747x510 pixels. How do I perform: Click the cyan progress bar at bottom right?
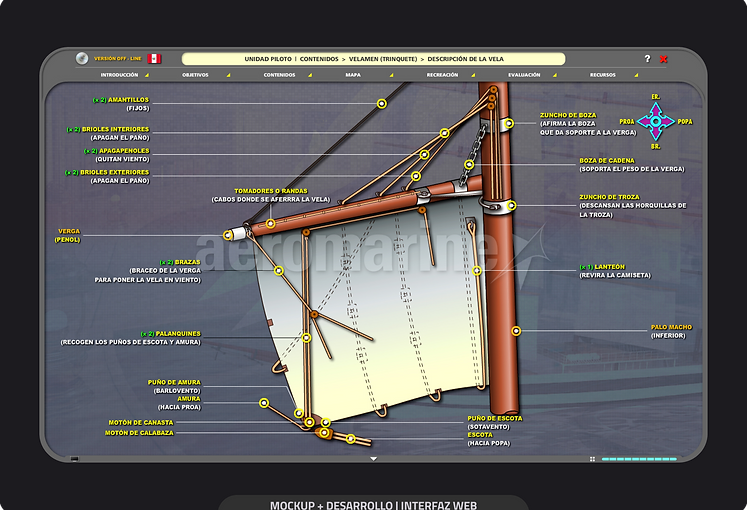point(639,459)
